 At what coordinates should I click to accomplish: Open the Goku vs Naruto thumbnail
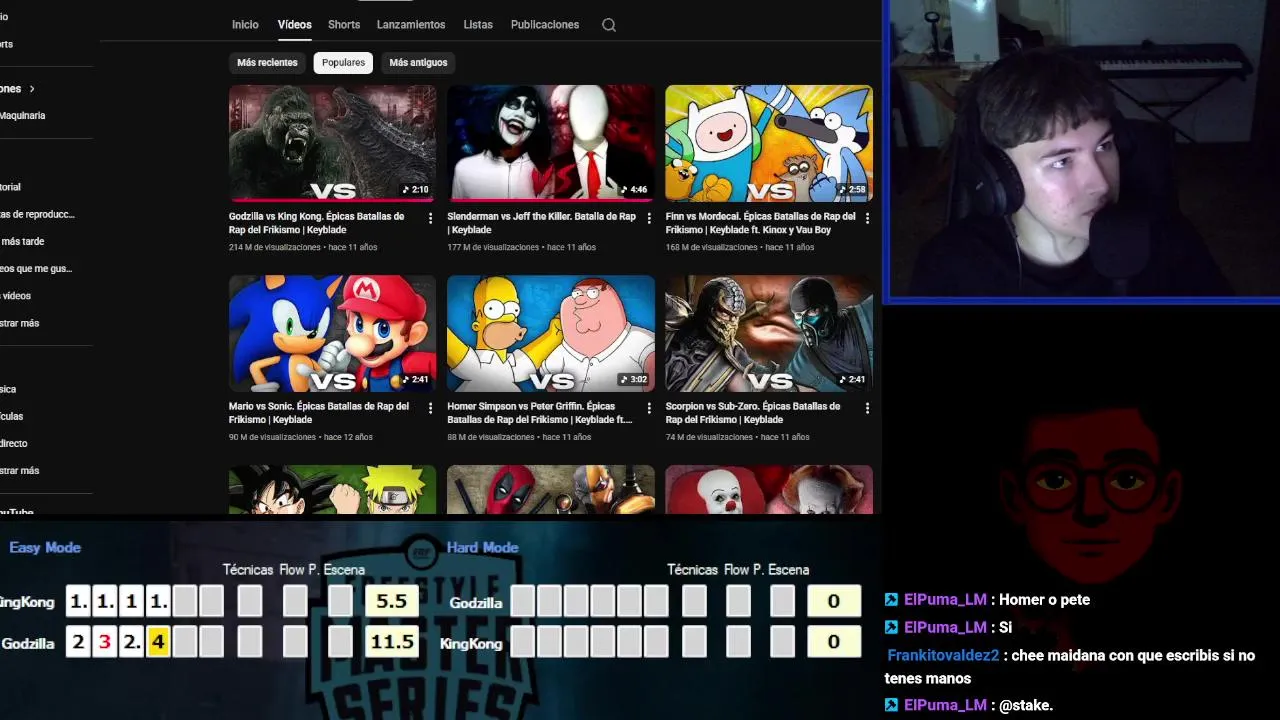click(332, 490)
